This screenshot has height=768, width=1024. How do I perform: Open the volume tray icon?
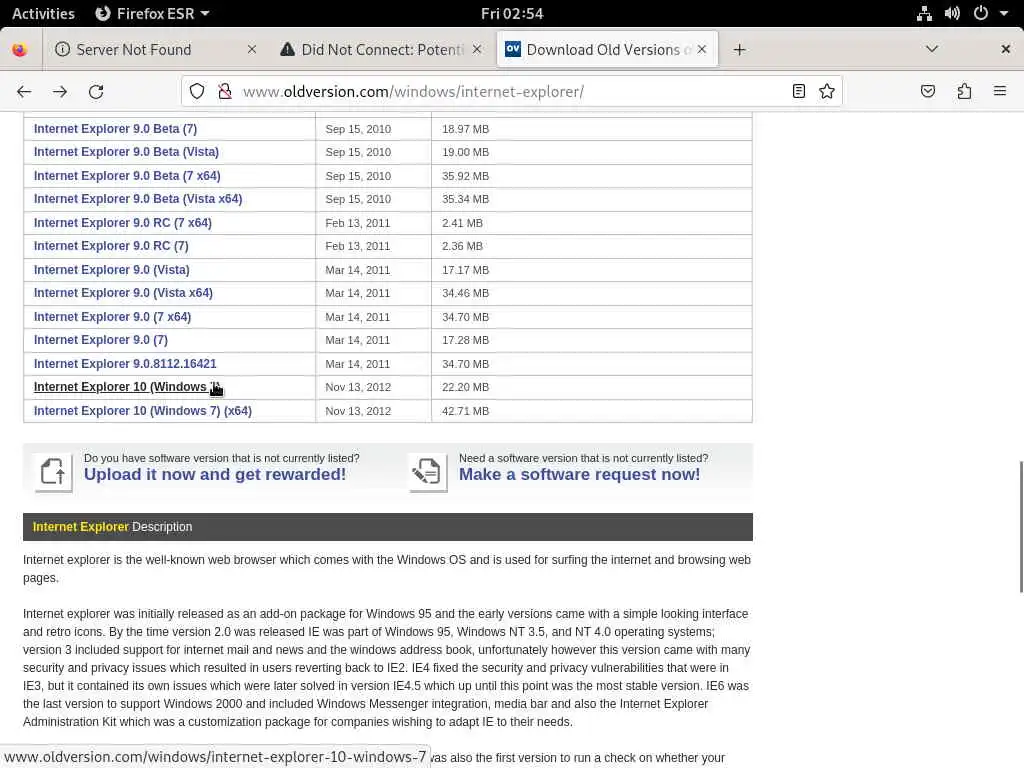[x=952, y=13]
